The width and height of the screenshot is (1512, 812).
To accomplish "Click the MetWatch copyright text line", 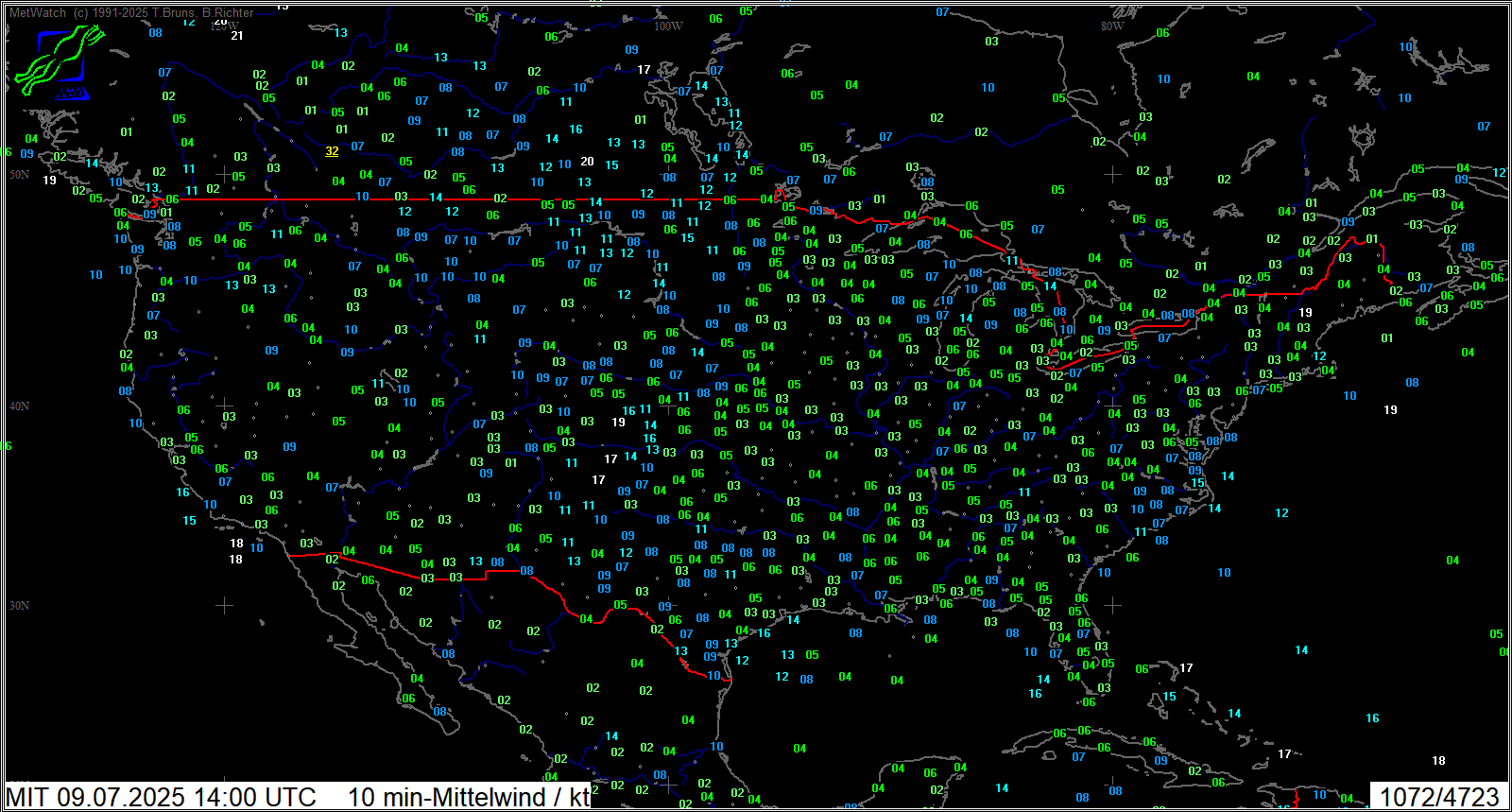I will point(131,13).
